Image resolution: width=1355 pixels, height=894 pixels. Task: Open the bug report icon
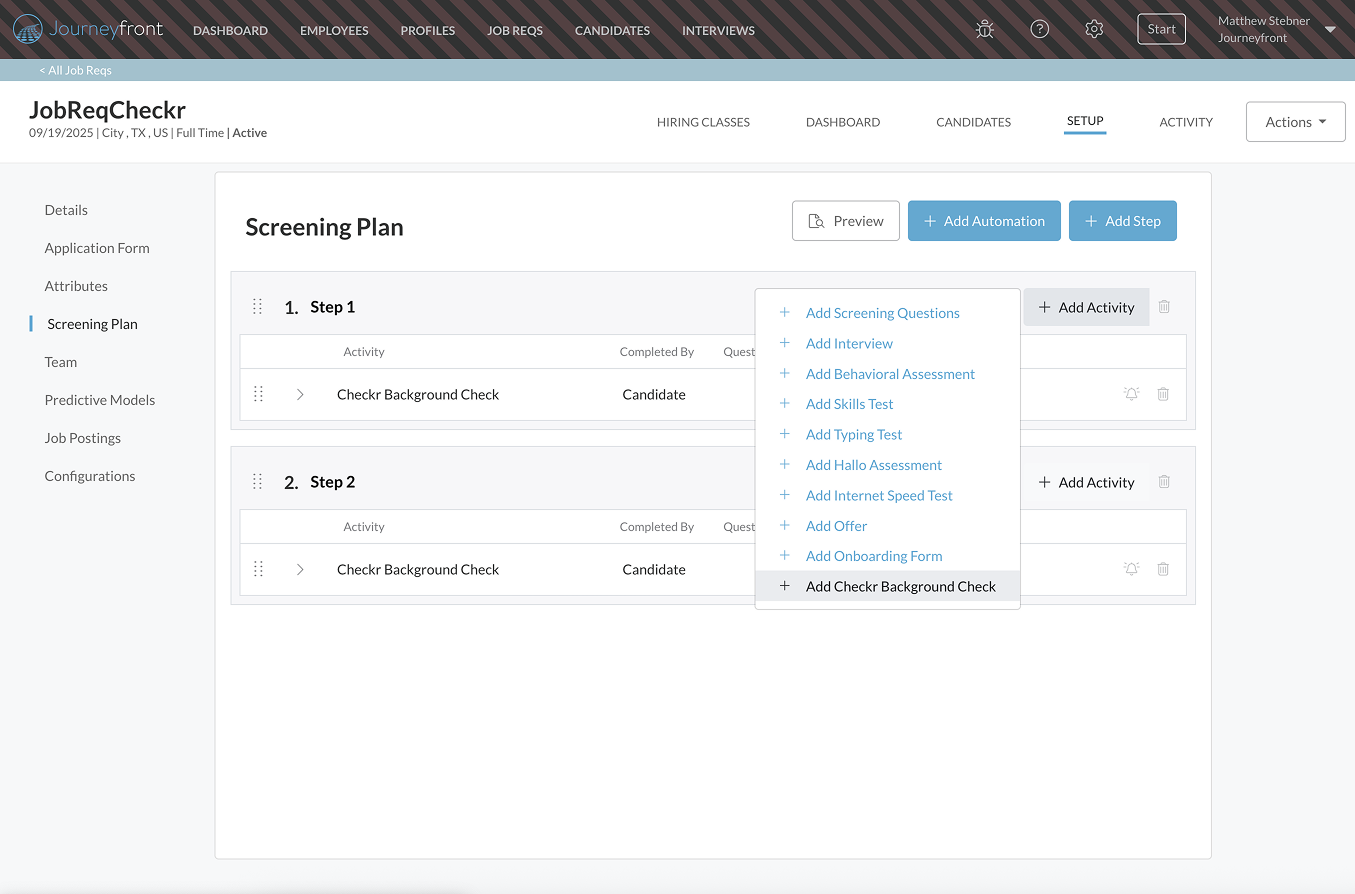click(x=985, y=29)
